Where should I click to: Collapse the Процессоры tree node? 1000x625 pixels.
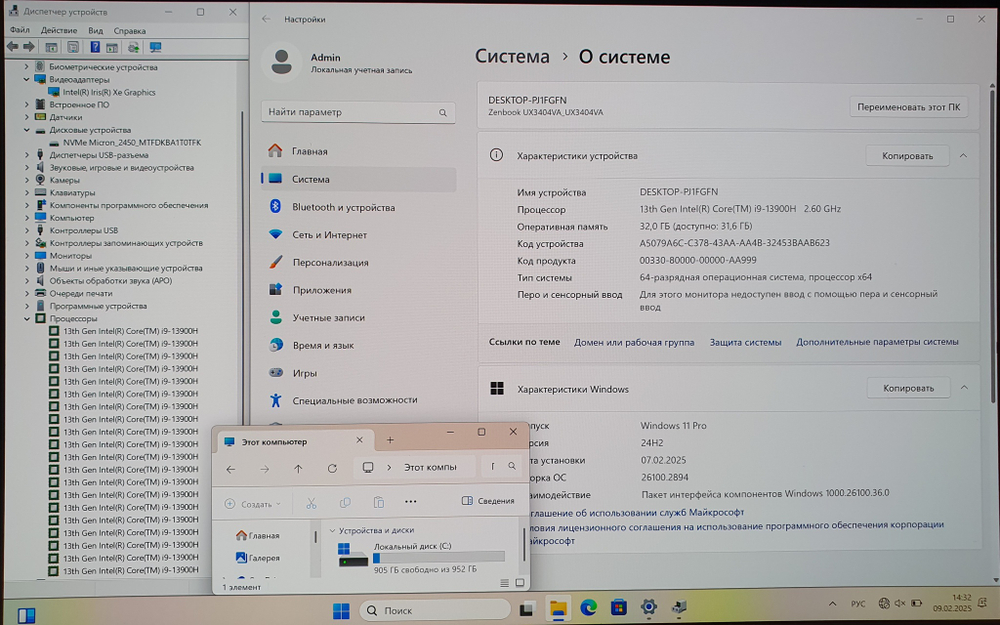pos(28,318)
